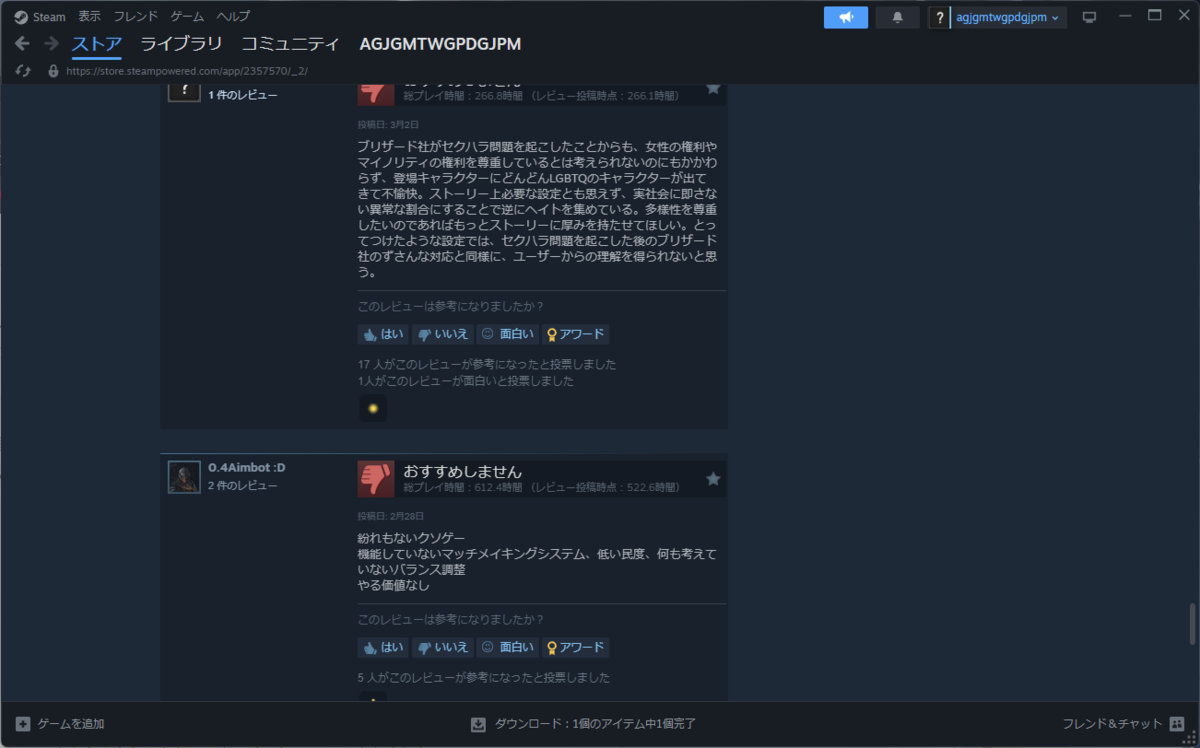This screenshot has height=748, width=1200.
Task: Open the notifications bell
Action: (x=897, y=17)
